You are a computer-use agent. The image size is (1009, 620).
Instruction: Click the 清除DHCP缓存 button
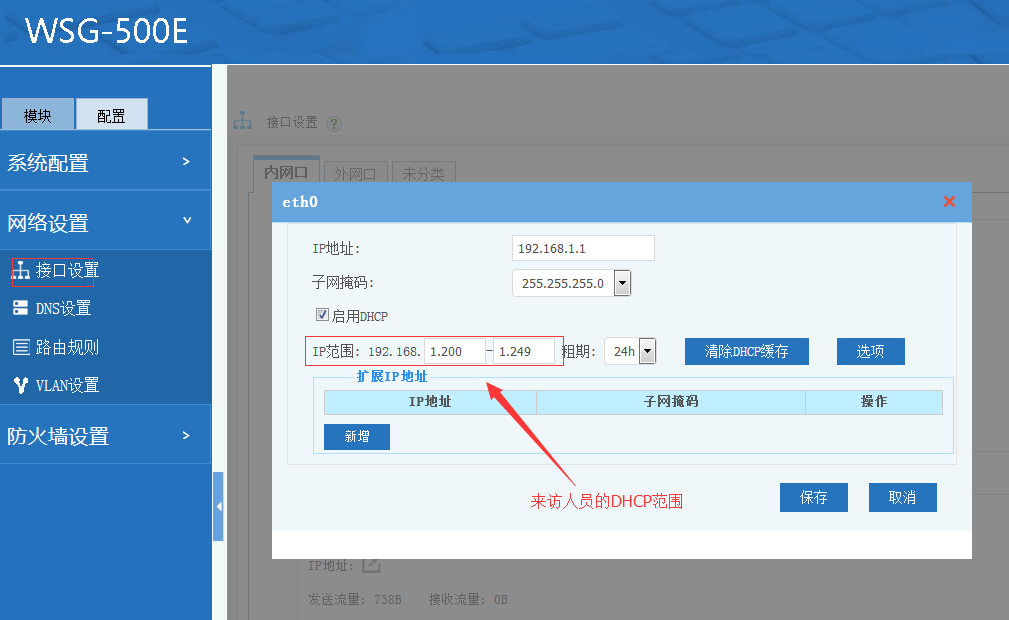(x=746, y=351)
